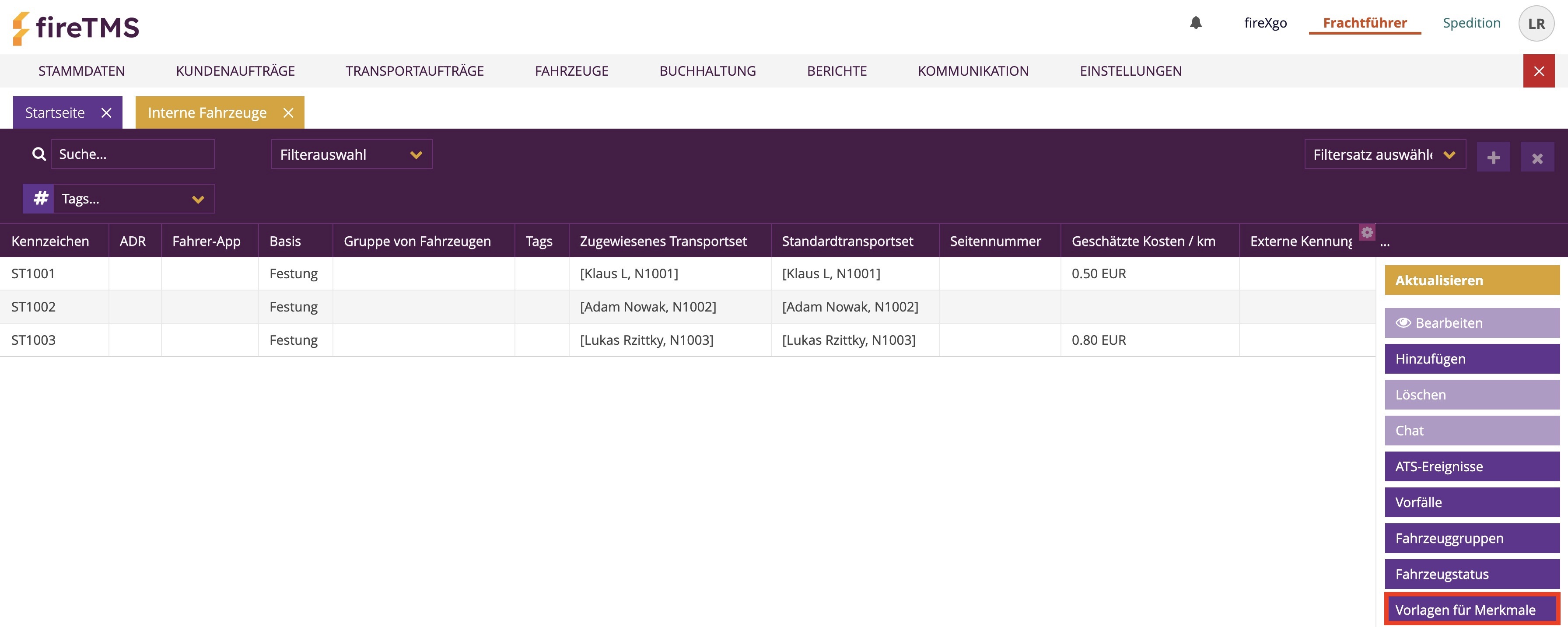Close the Startseite tab with X
Screen dimensions: 1568x627
pos(106,112)
